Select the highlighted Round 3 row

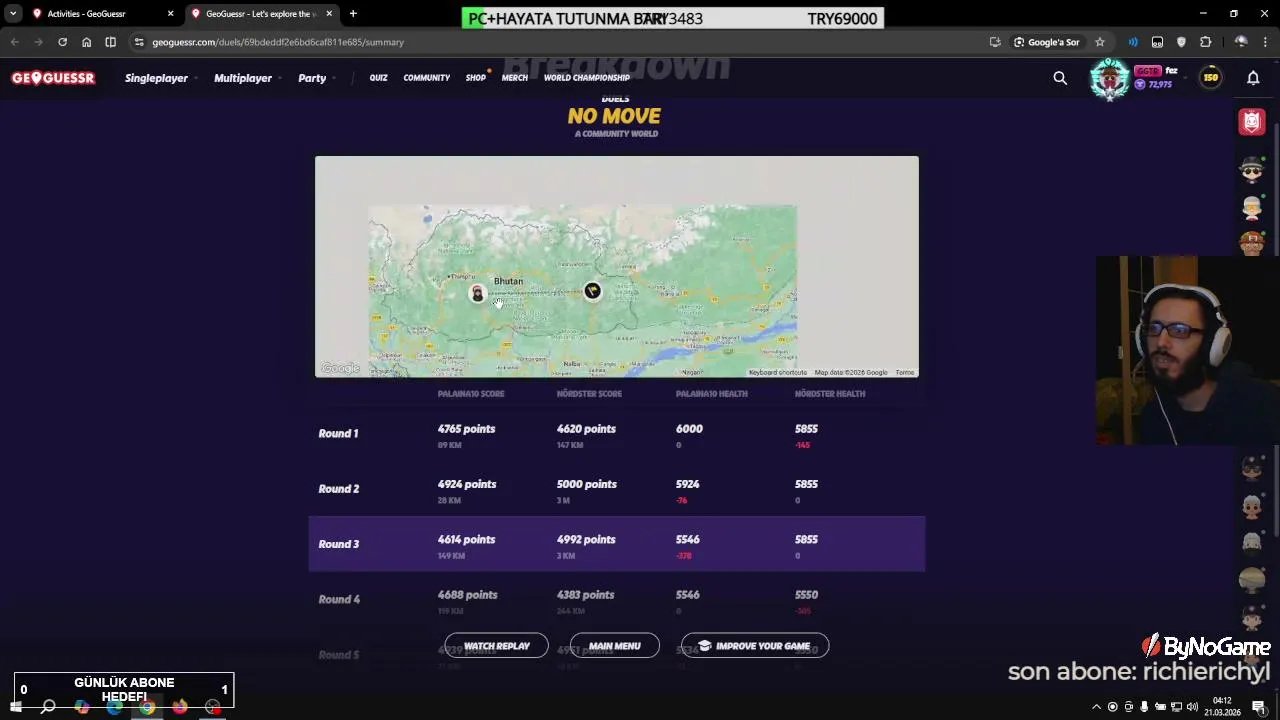point(617,544)
